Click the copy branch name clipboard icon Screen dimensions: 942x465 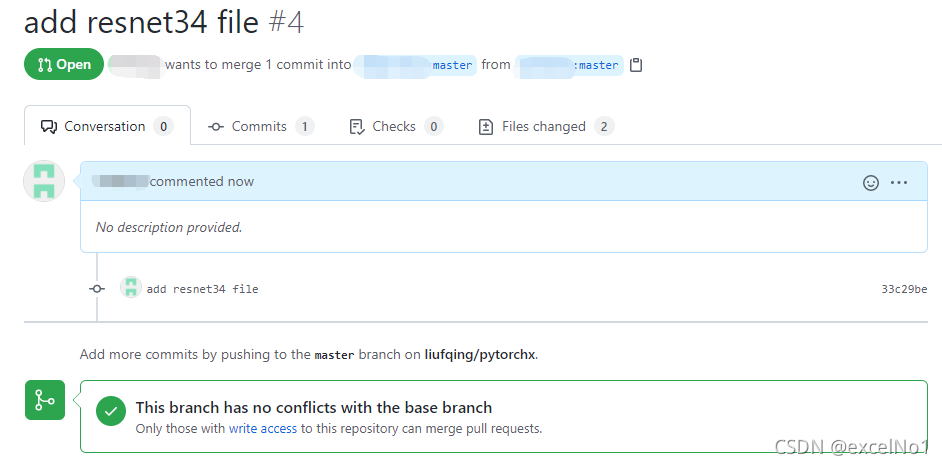[x=636, y=65]
